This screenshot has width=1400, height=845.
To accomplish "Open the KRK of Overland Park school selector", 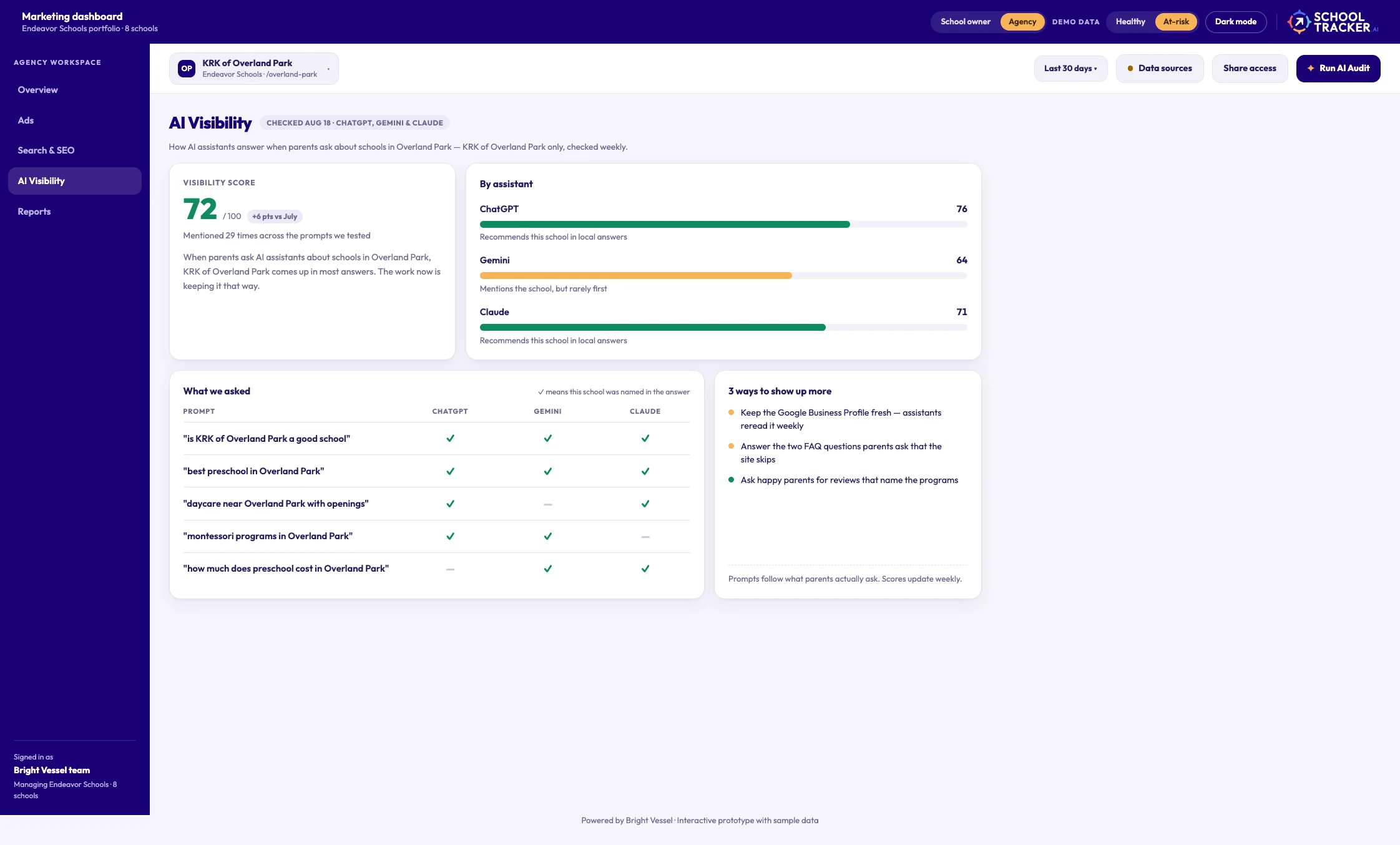I will (x=254, y=69).
